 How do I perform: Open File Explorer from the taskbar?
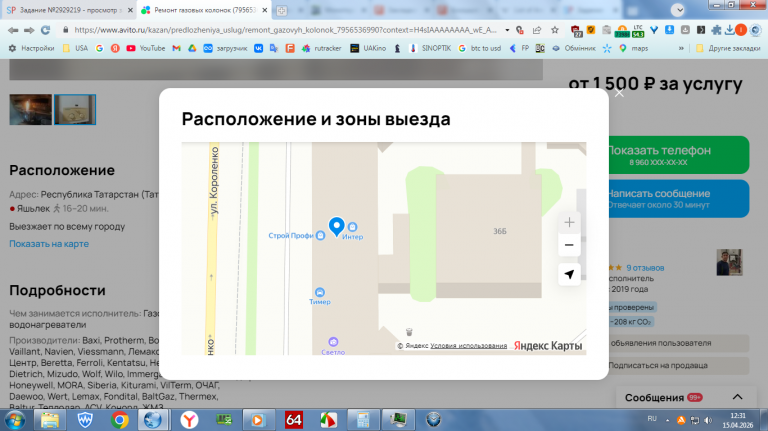tap(49, 420)
